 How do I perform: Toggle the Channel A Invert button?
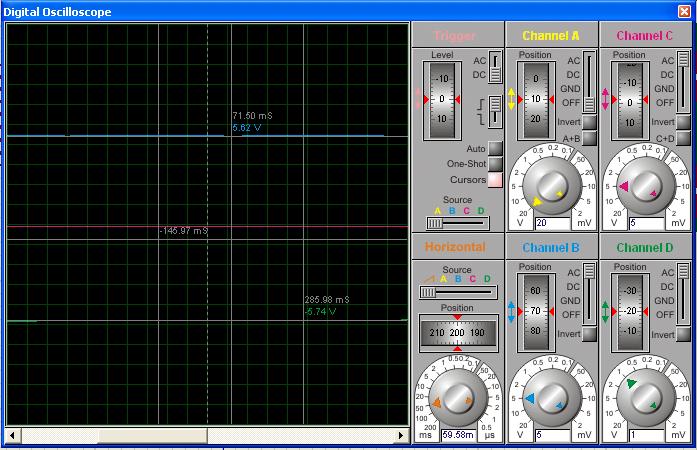(590, 122)
